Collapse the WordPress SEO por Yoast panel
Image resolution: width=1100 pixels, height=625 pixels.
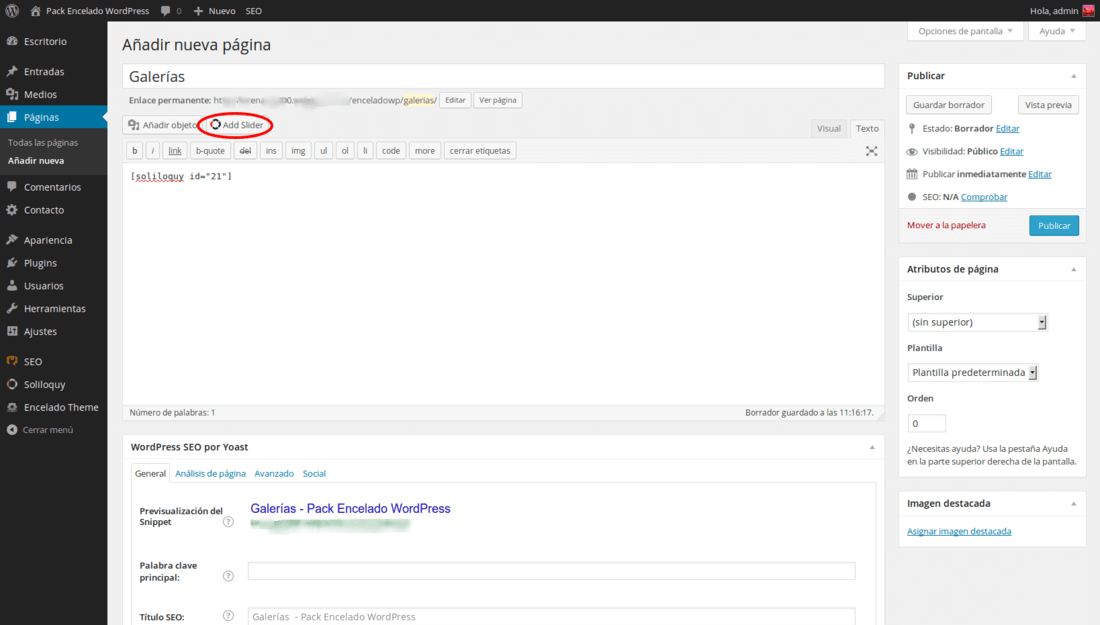coord(872,448)
